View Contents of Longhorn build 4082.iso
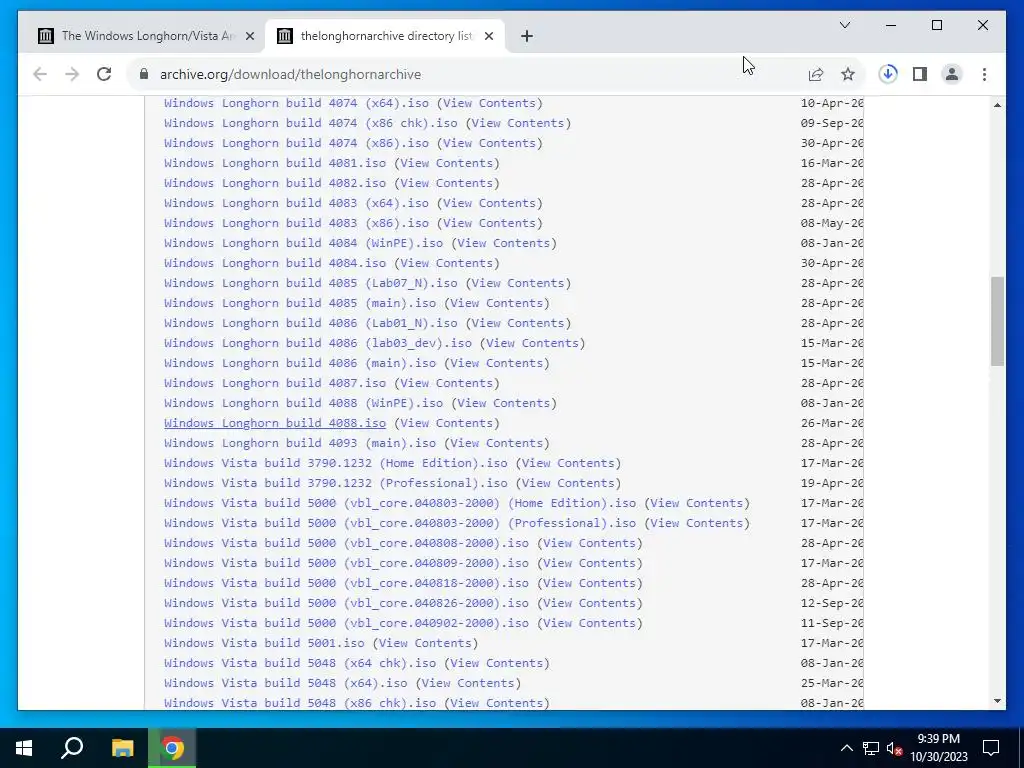This screenshot has height=768, width=1024. click(x=447, y=183)
